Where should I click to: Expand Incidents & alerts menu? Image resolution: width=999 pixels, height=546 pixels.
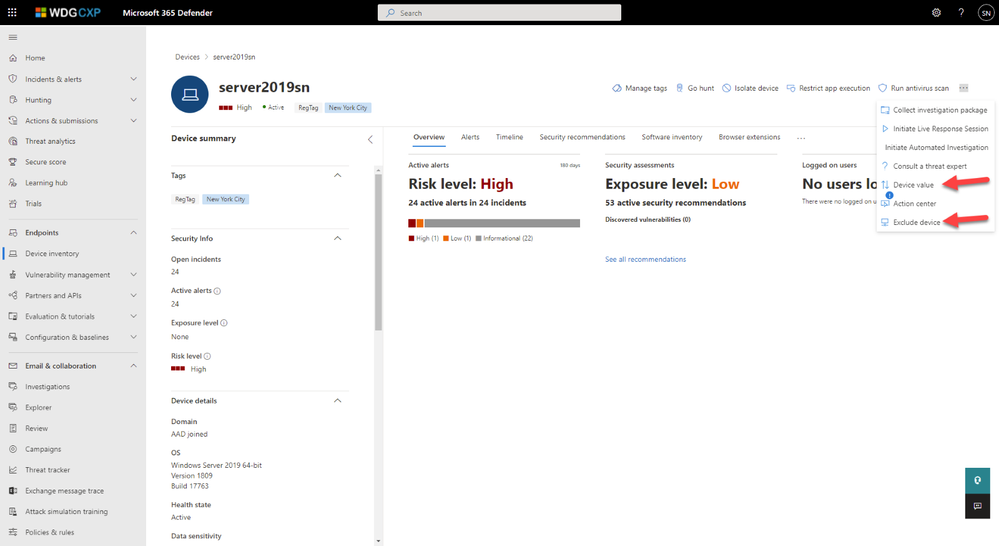(x=133, y=79)
